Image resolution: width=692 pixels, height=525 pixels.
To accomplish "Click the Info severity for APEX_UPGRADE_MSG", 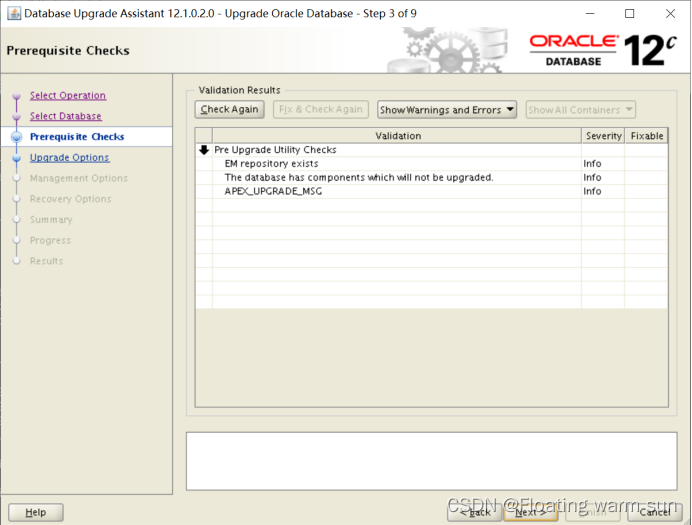I will click(592, 191).
